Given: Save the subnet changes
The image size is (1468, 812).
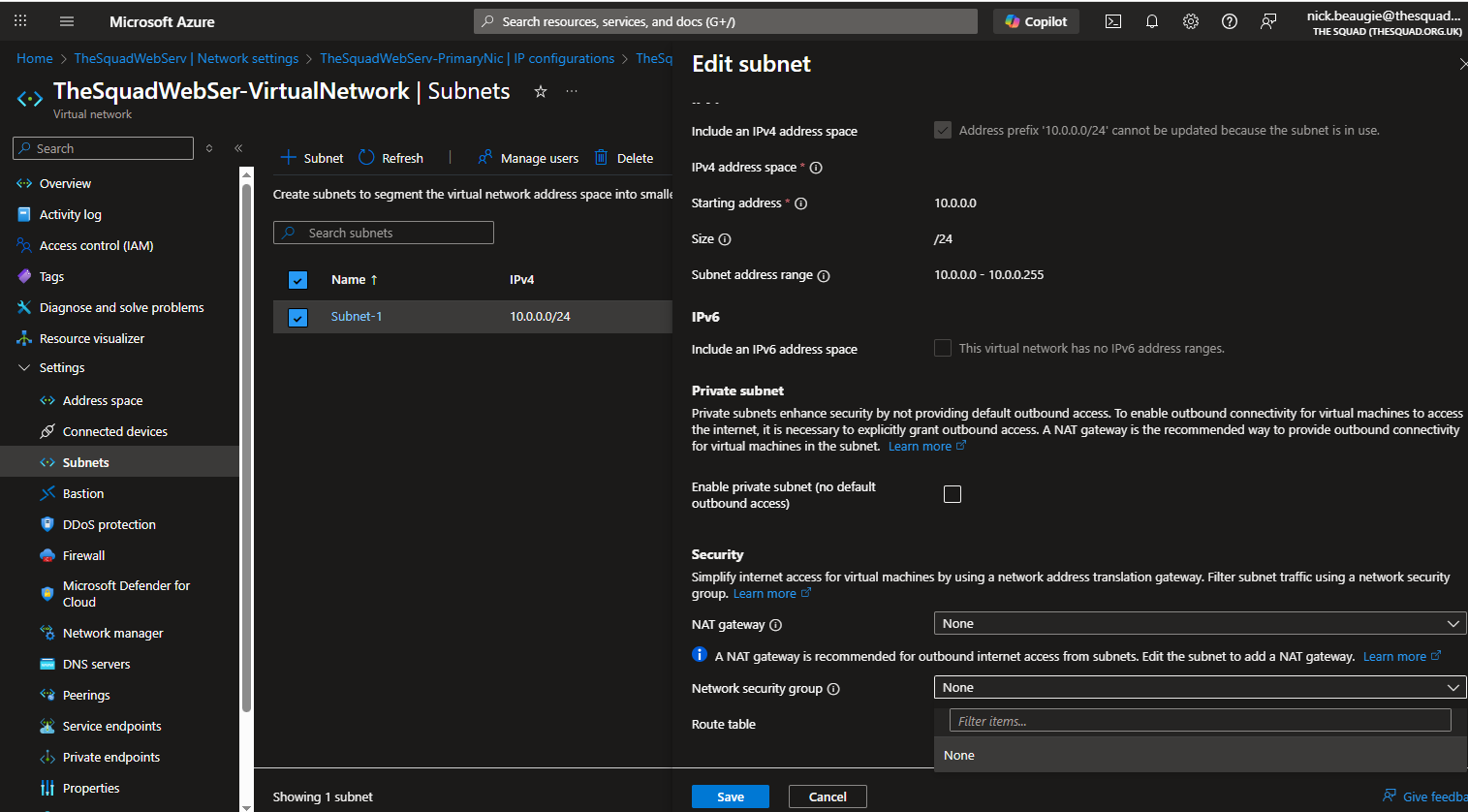Looking at the screenshot, I should pyautogui.click(x=731, y=796).
